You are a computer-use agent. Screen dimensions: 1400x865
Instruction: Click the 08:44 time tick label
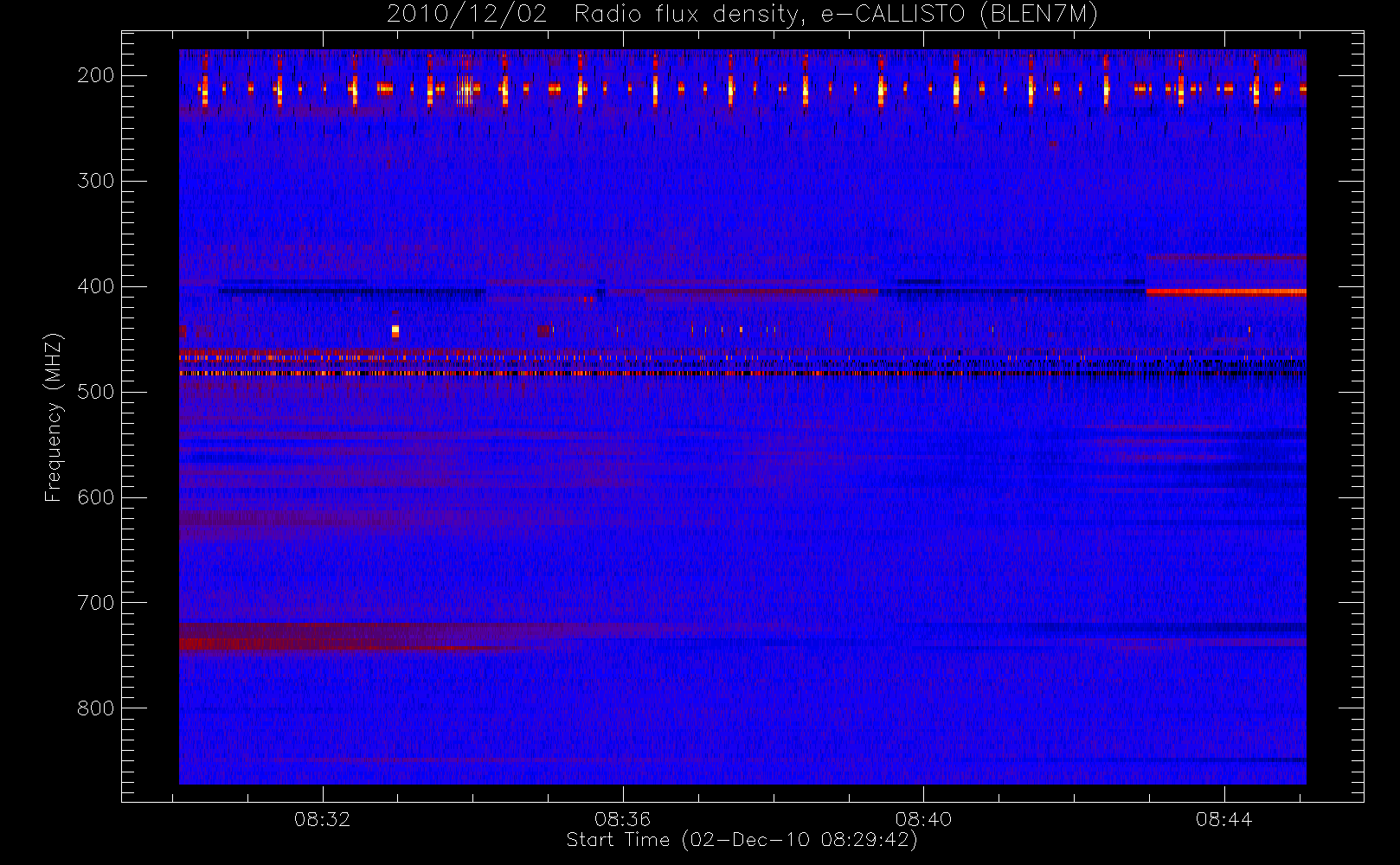[1223, 819]
